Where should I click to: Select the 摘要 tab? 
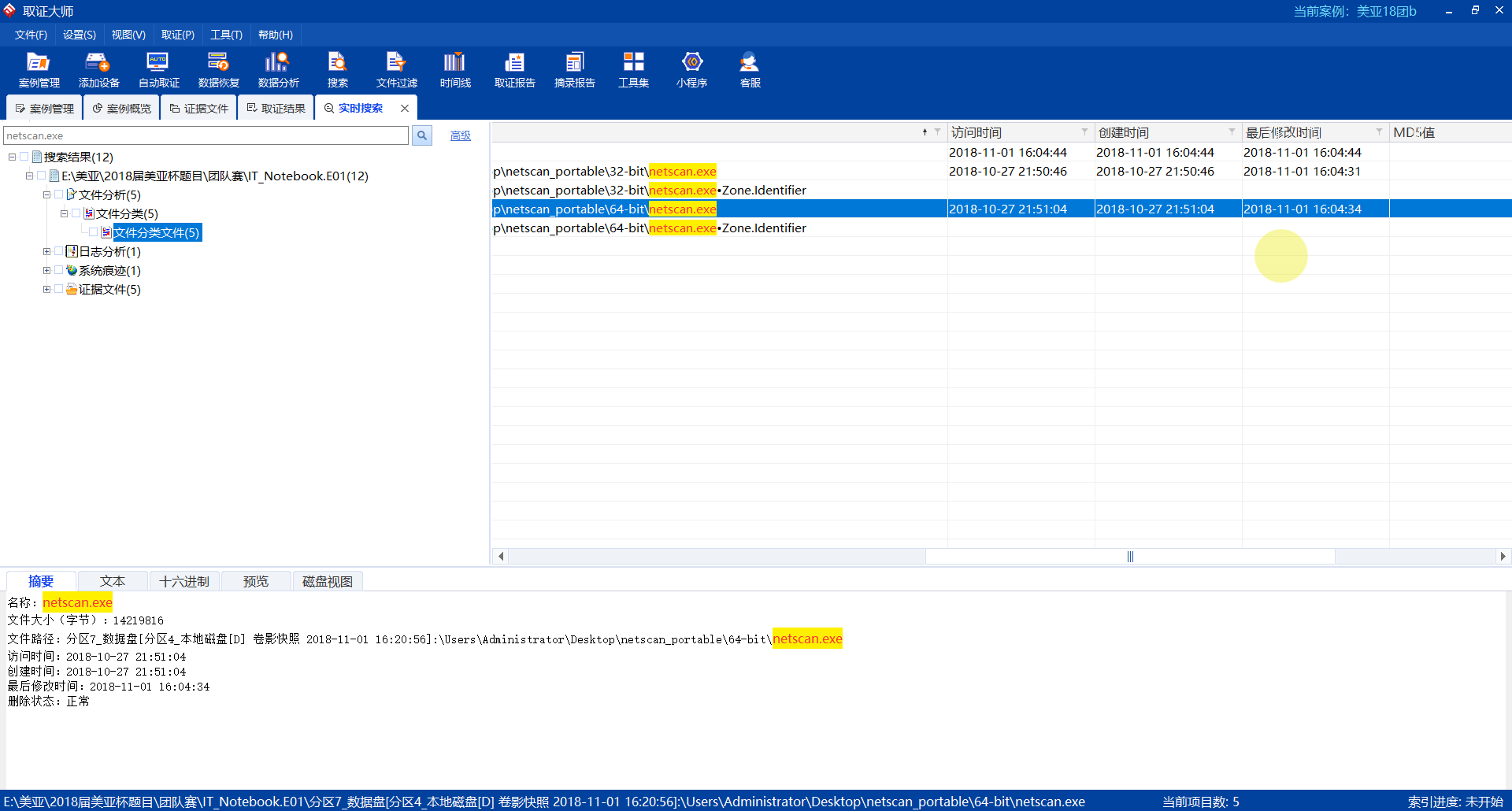pos(41,581)
